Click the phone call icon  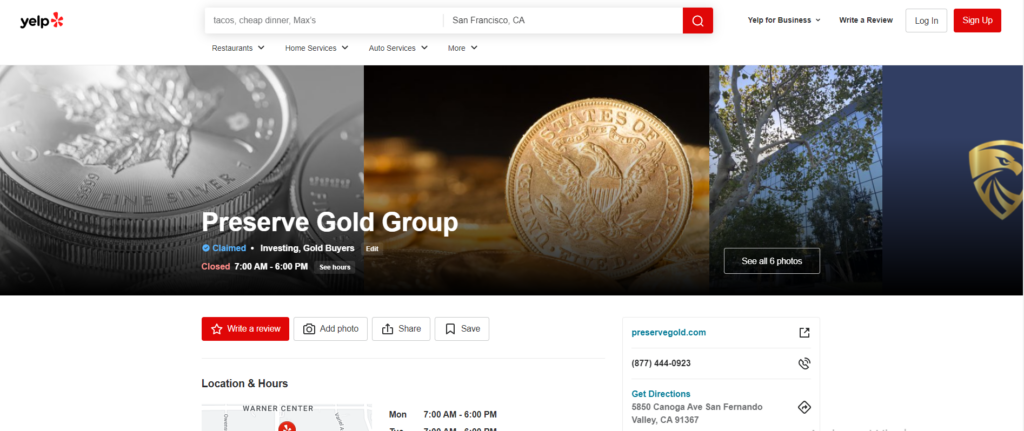click(x=804, y=363)
